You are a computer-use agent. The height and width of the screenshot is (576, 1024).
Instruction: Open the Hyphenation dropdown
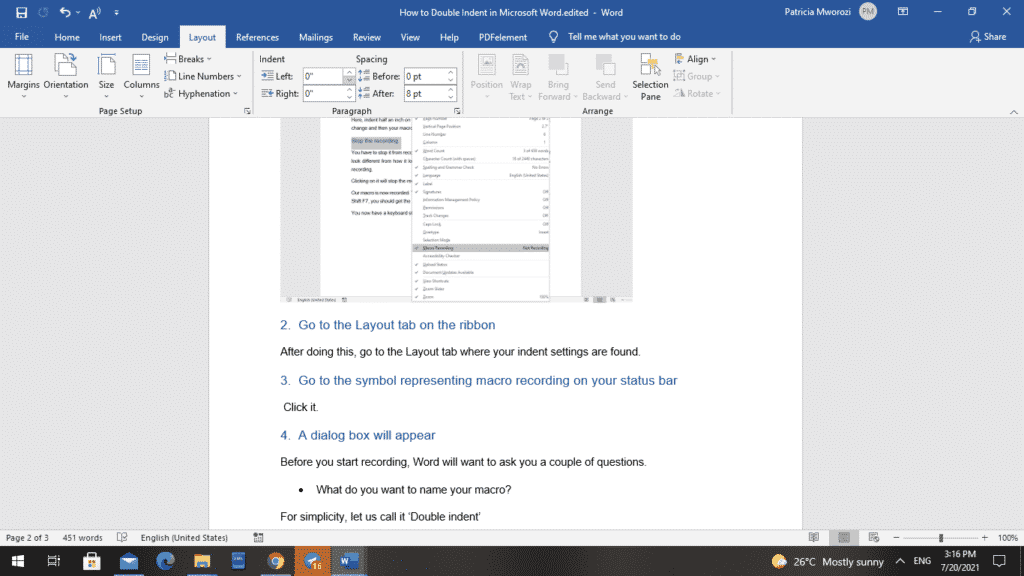(201, 93)
